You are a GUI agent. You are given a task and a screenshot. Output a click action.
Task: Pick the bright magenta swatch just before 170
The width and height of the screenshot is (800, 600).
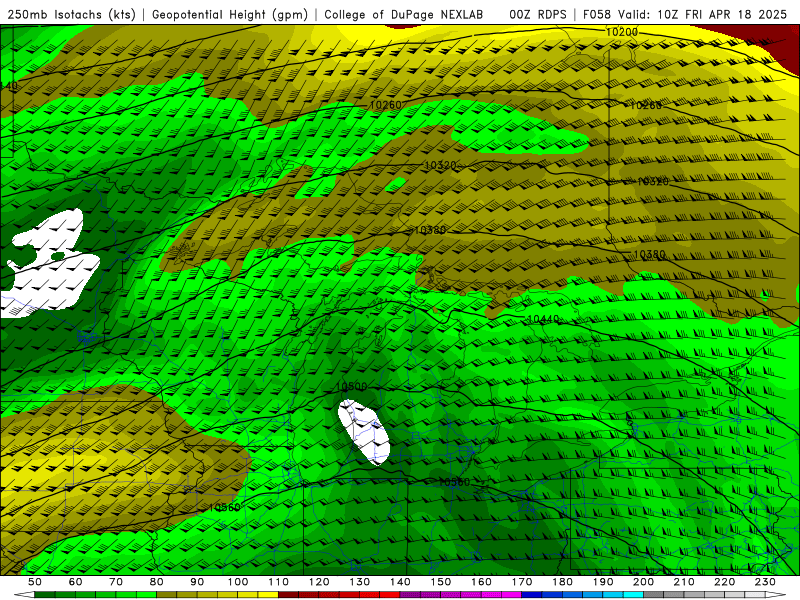512,595
